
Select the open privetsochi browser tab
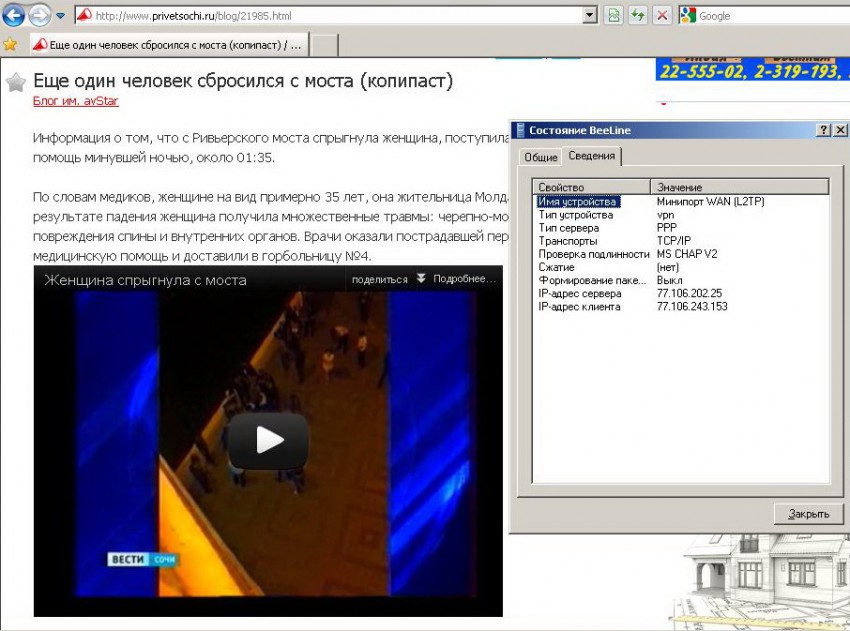coord(168,45)
